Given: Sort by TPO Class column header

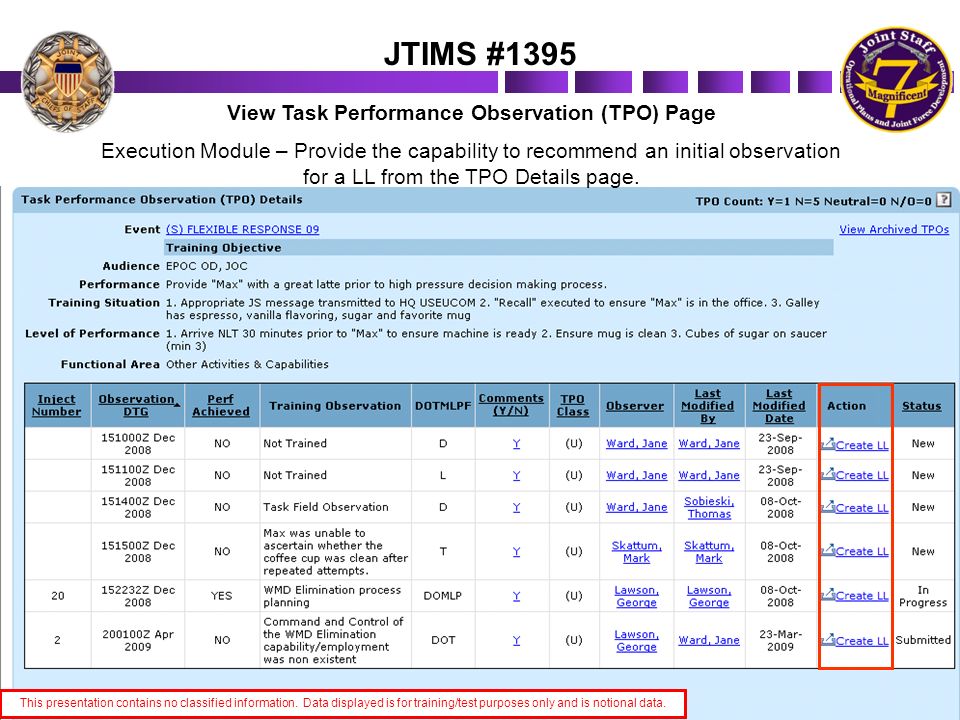Looking at the screenshot, I should [573, 405].
